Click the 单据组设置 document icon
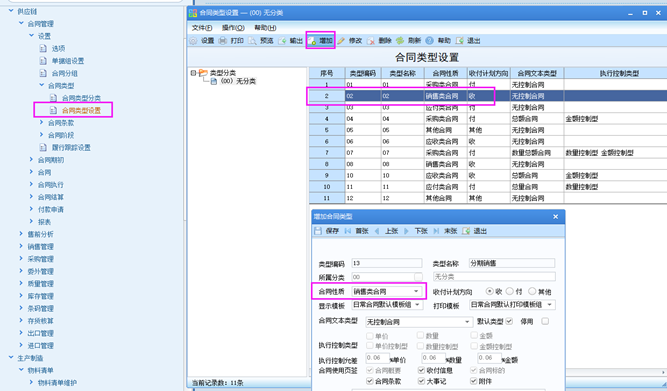This screenshot has width=667, height=391. (43, 61)
